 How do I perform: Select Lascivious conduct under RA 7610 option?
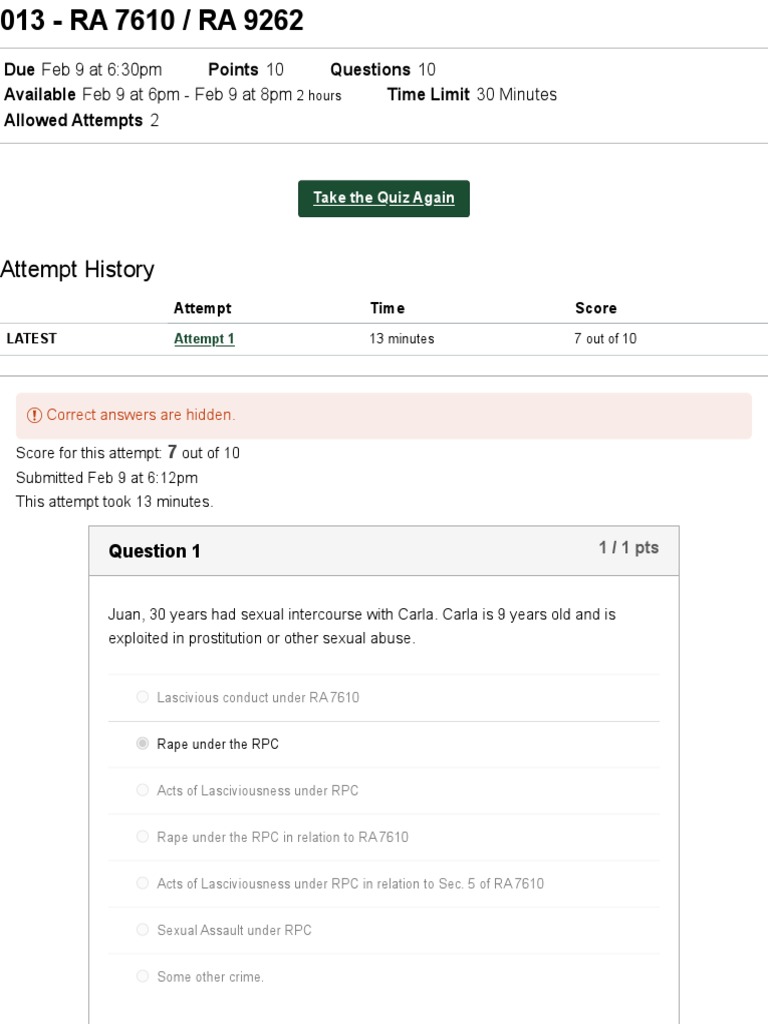143,697
